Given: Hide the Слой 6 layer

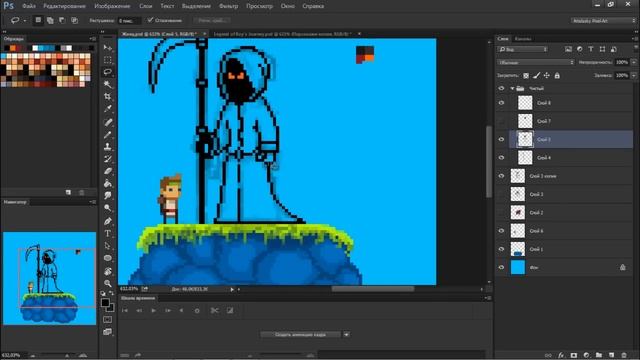Looking at the screenshot, I should point(501,231).
